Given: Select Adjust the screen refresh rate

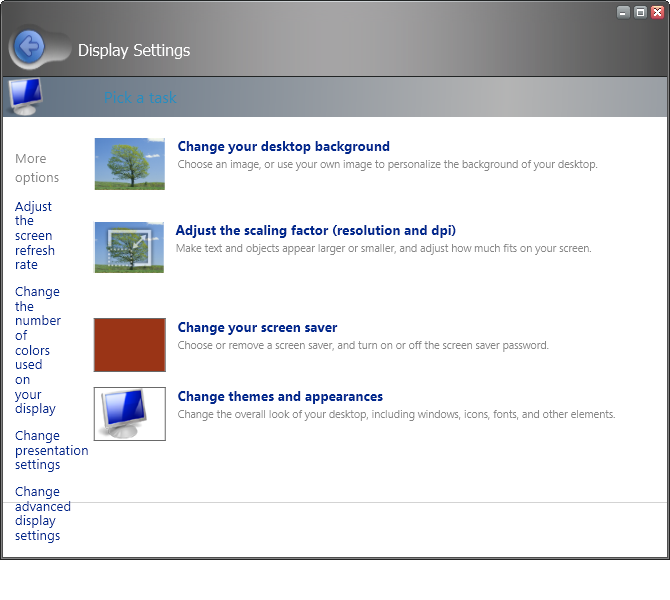Looking at the screenshot, I should pos(35,236).
